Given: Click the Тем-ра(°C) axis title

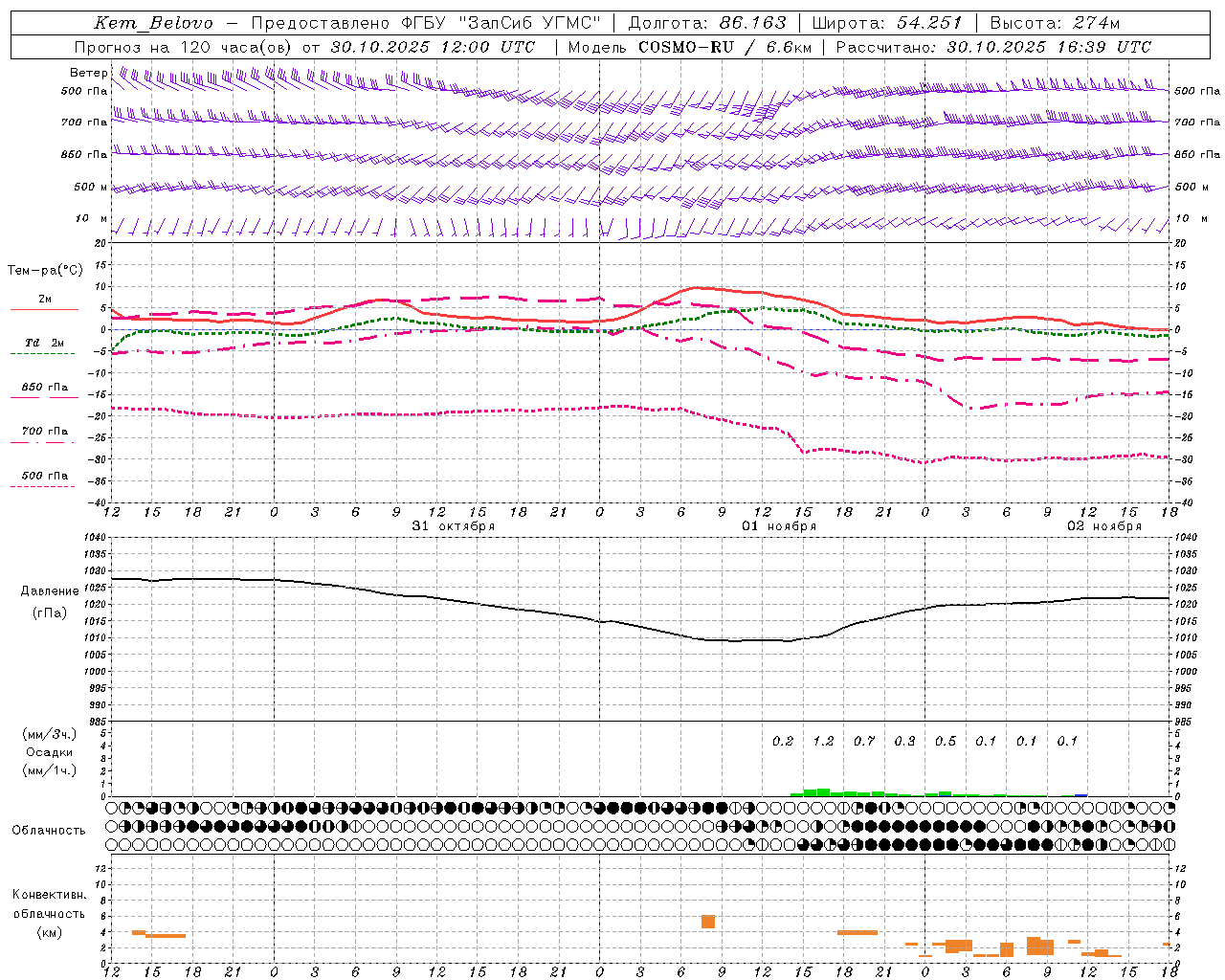Looking at the screenshot, I should click(x=45, y=271).
